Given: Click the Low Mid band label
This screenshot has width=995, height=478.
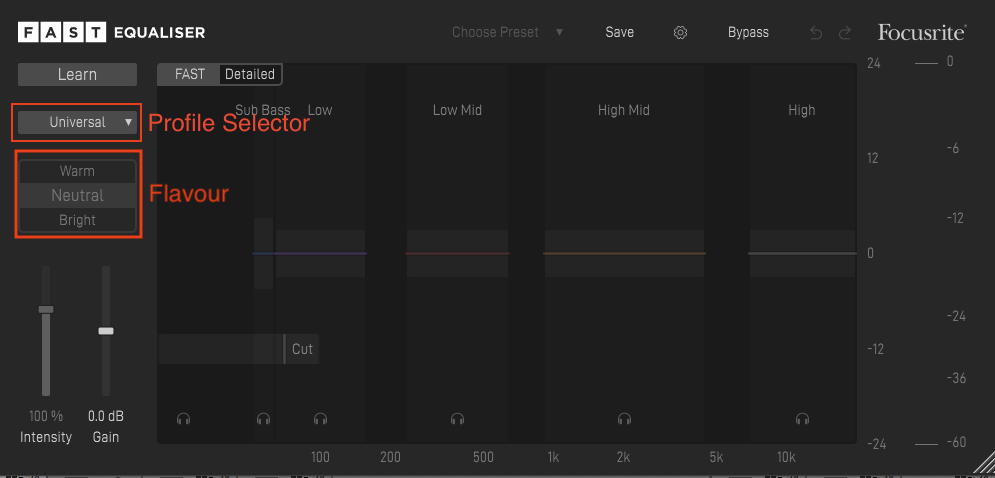Looking at the screenshot, I should coord(458,110).
